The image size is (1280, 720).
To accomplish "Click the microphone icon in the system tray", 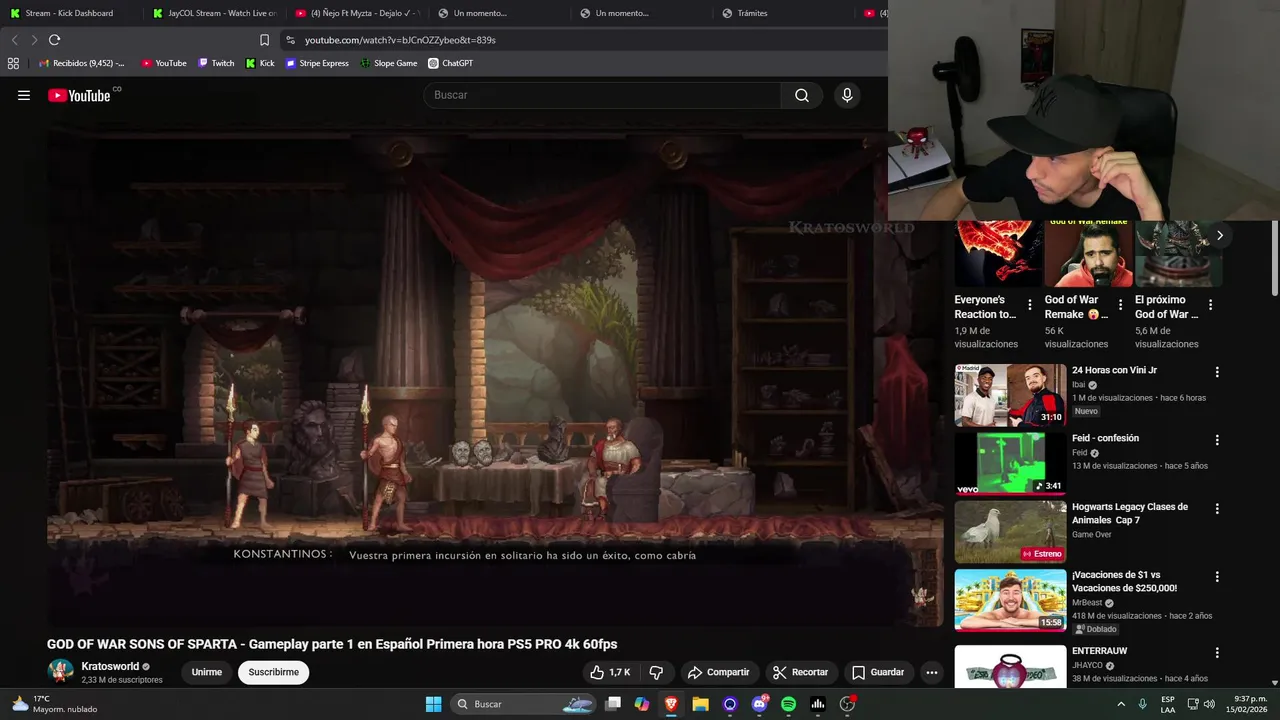I will click(1142, 704).
